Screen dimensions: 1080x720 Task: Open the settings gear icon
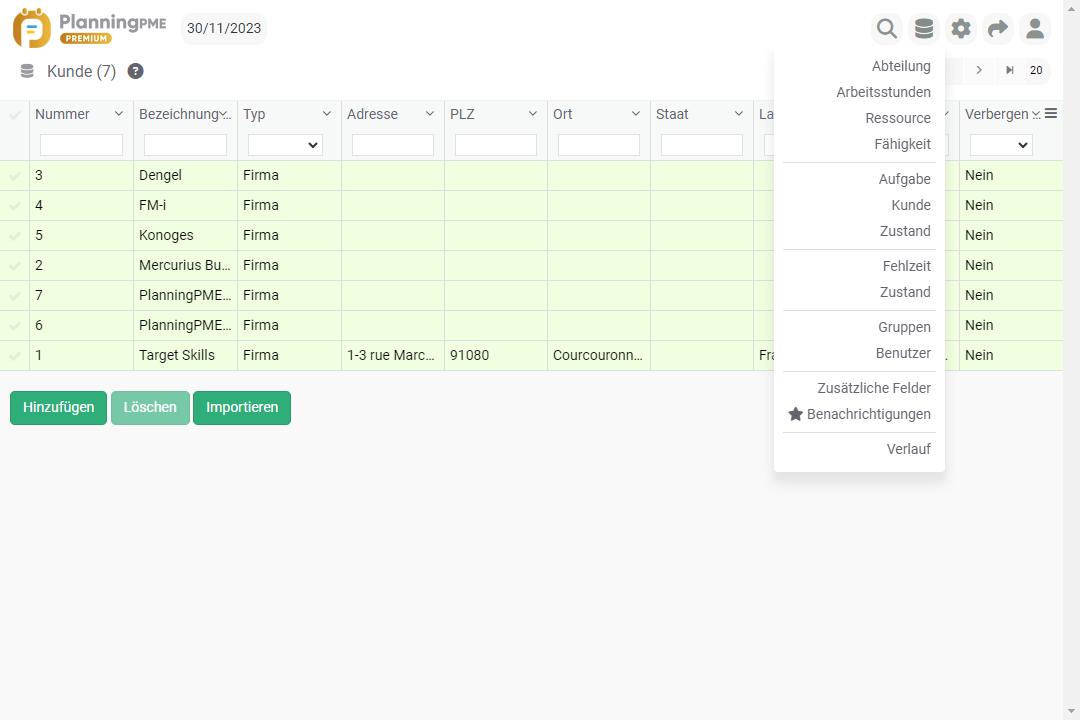tap(961, 29)
